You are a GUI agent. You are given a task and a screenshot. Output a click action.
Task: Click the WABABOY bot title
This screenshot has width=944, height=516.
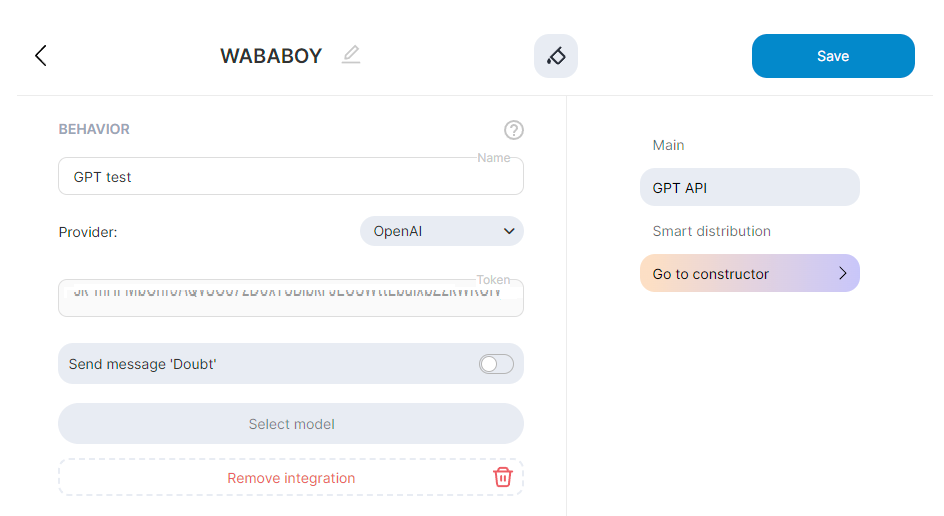(x=271, y=56)
